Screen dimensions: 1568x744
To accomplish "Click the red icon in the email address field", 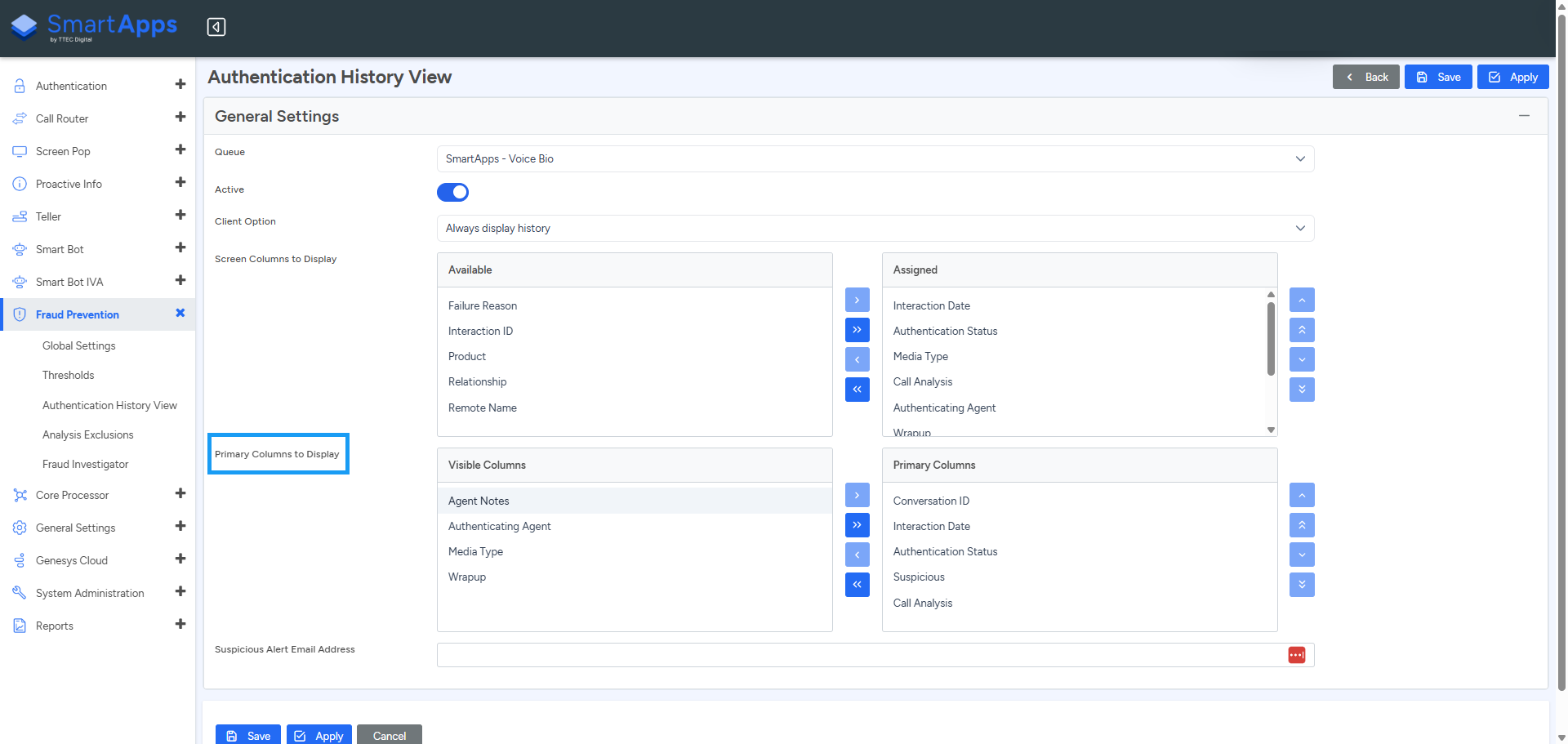I will click(x=1297, y=655).
